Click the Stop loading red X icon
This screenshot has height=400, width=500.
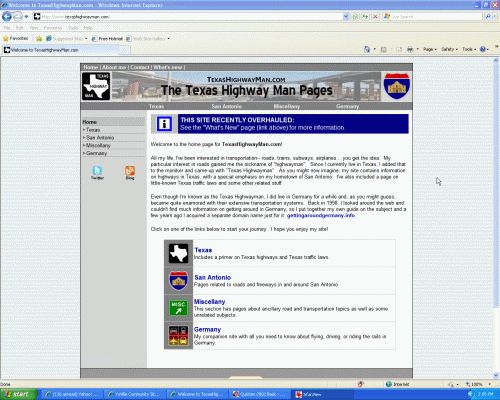pos(375,16)
